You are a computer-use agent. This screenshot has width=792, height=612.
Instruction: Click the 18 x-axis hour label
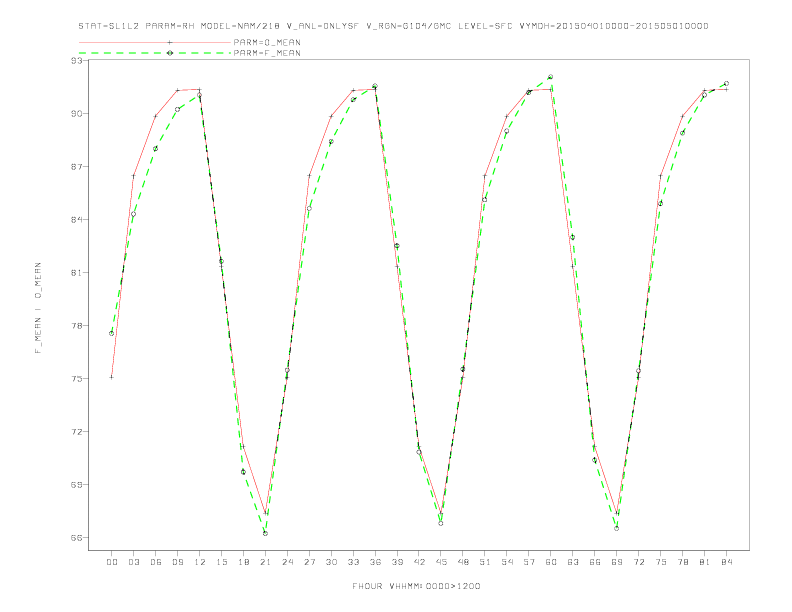(243, 562)
